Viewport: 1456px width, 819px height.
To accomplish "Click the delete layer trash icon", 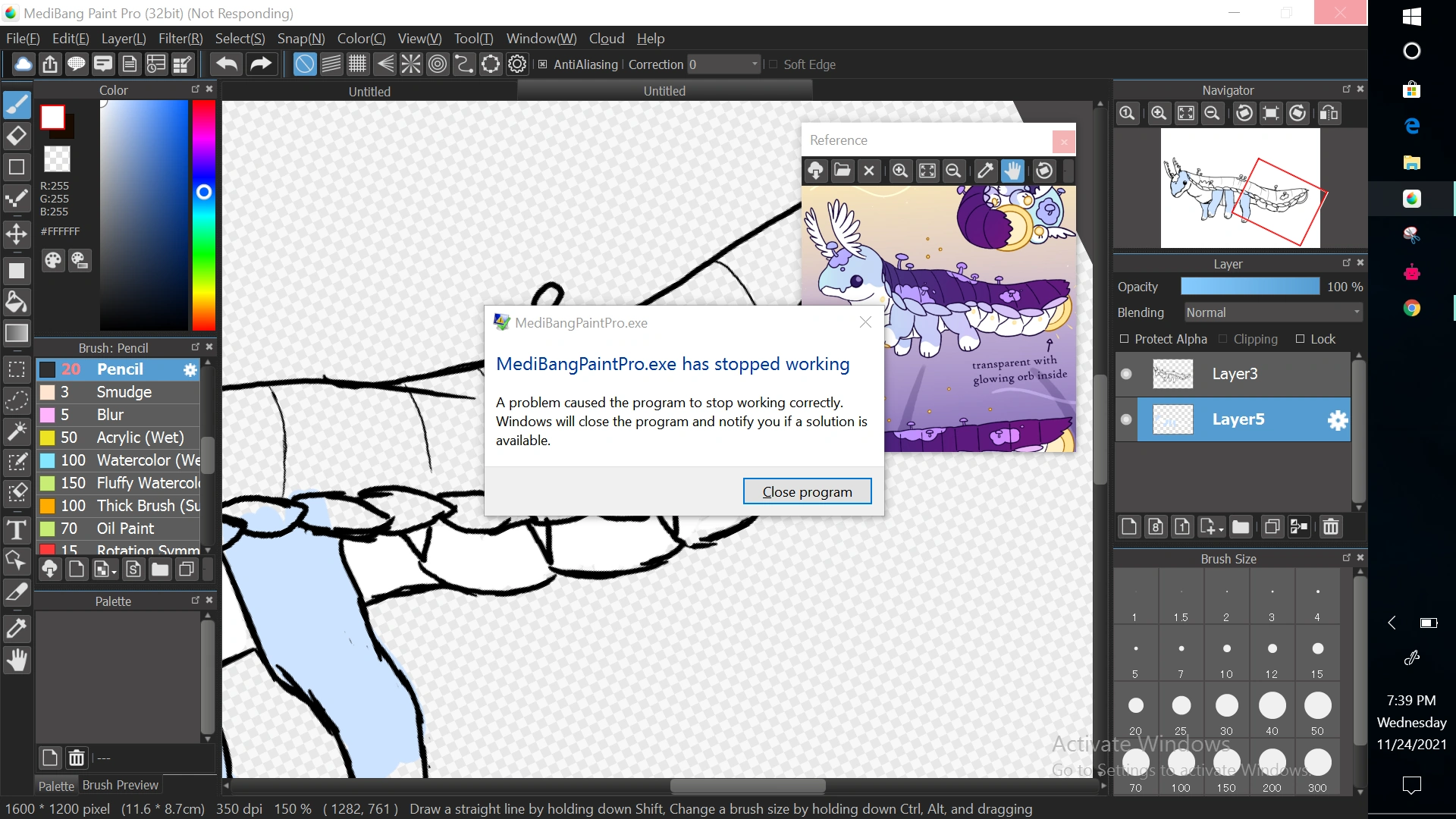I will point(1330,527).
